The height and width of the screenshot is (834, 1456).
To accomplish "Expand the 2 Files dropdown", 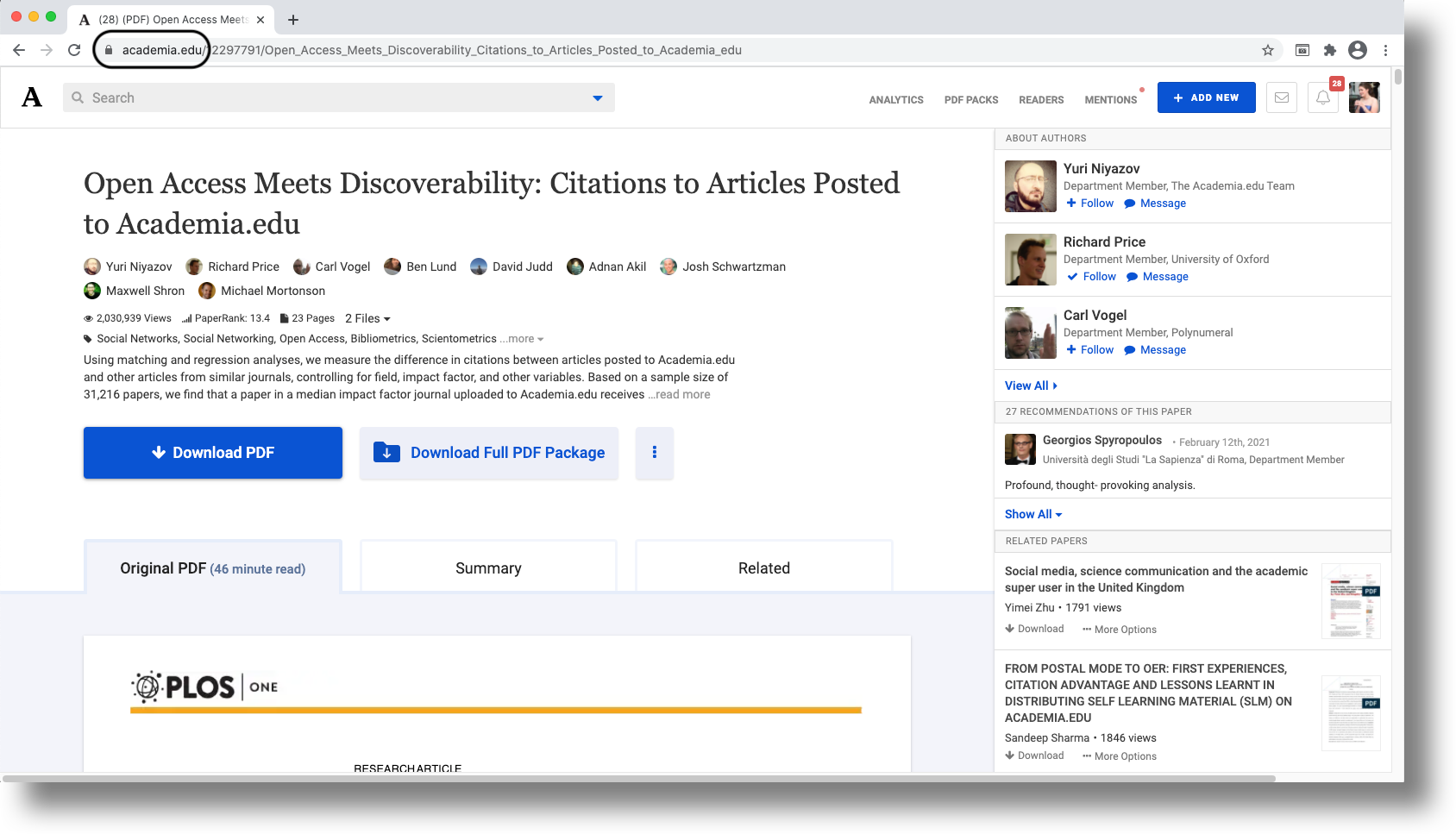I will pyautogui.click(x=367, y=318).
